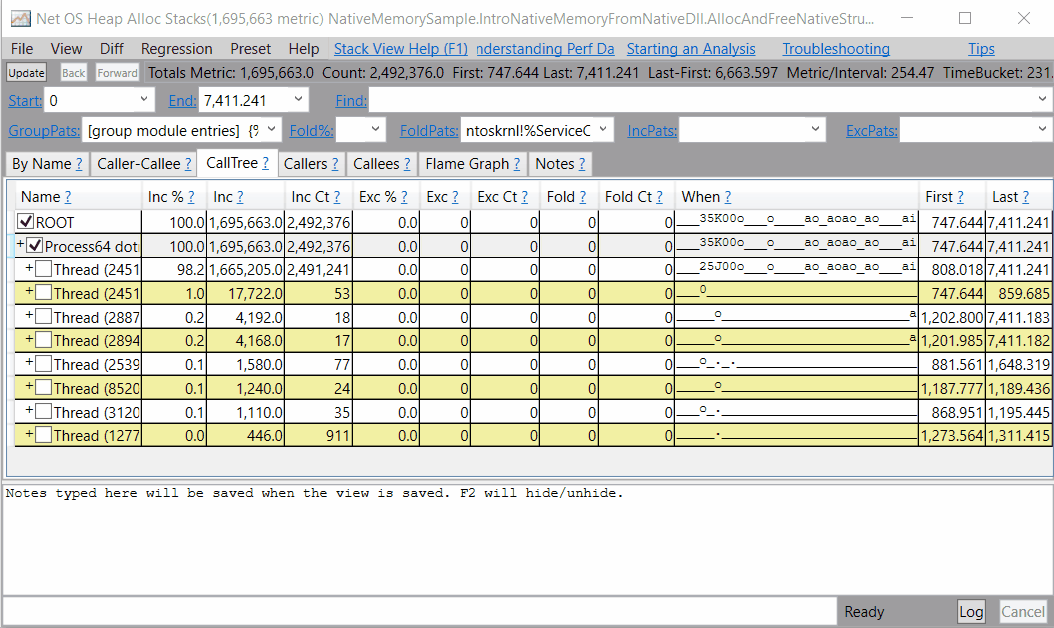
Task: Open the IncPats dropdown
Action: pyautogui.click(x=815, y=128)
